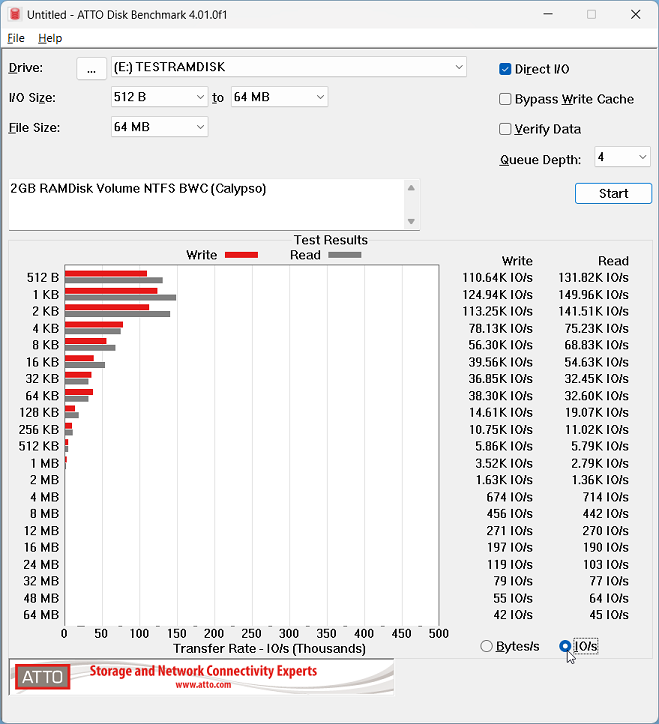Minimize the ATTO Disk Benchmark window
Screen dimensions: 659x724
[x=548, y=14]
